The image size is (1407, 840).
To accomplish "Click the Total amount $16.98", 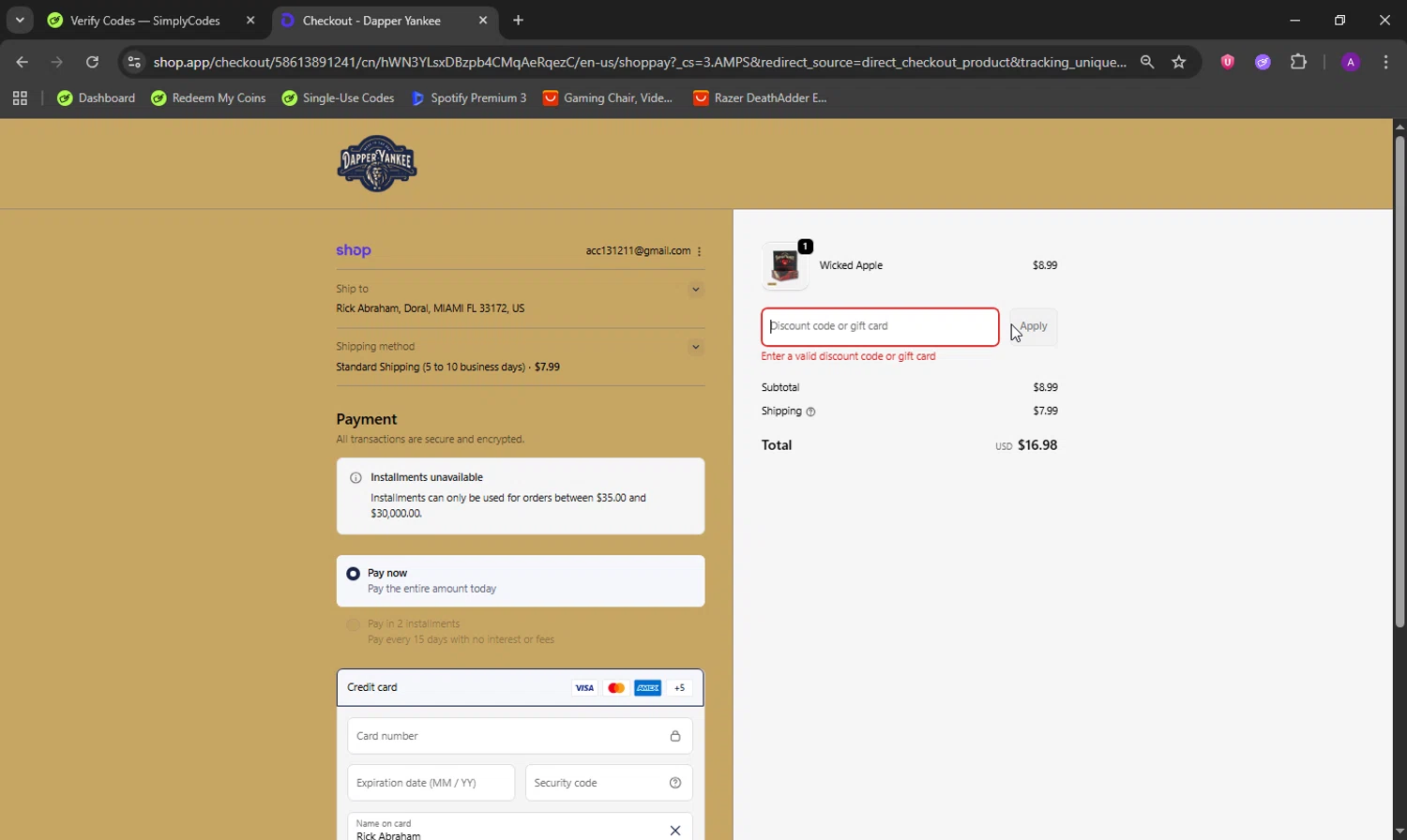I will click(x=1037, y=445).
